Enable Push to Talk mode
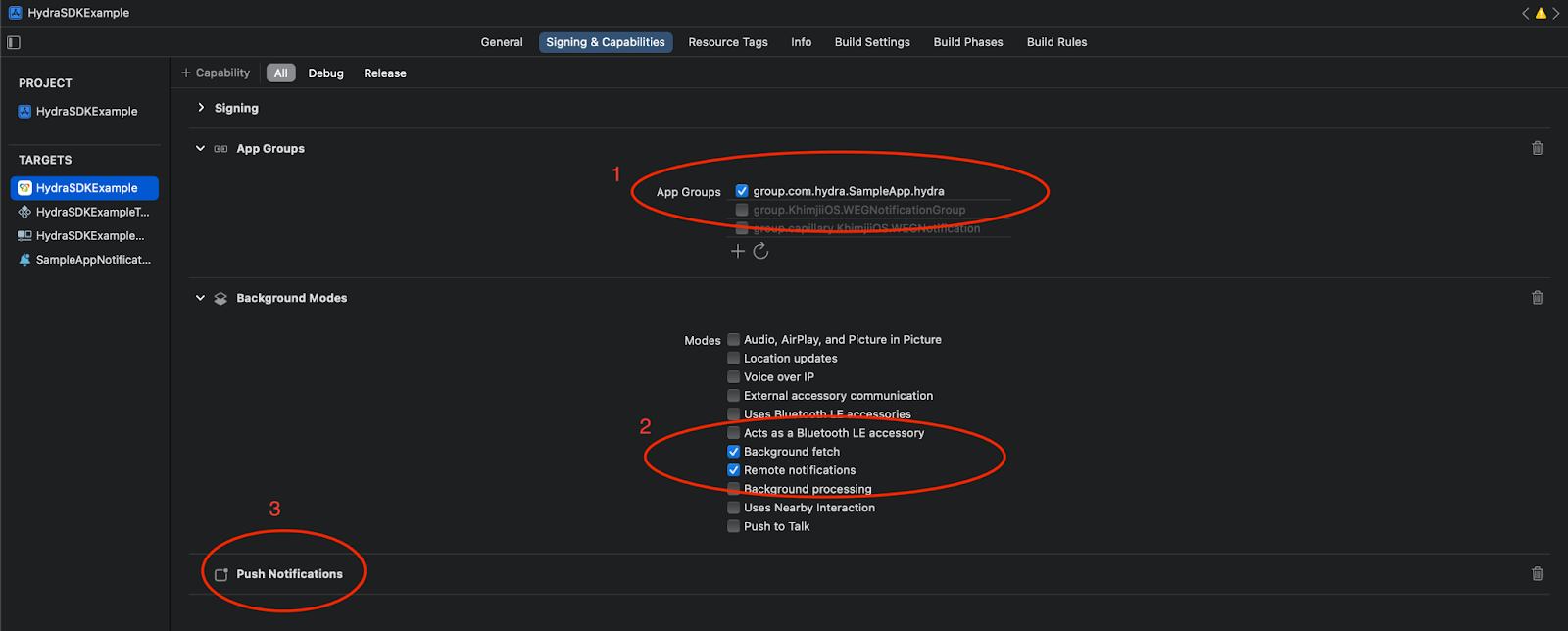The width and height of the screenshot is (1568, 631). (x=733, y=526)
